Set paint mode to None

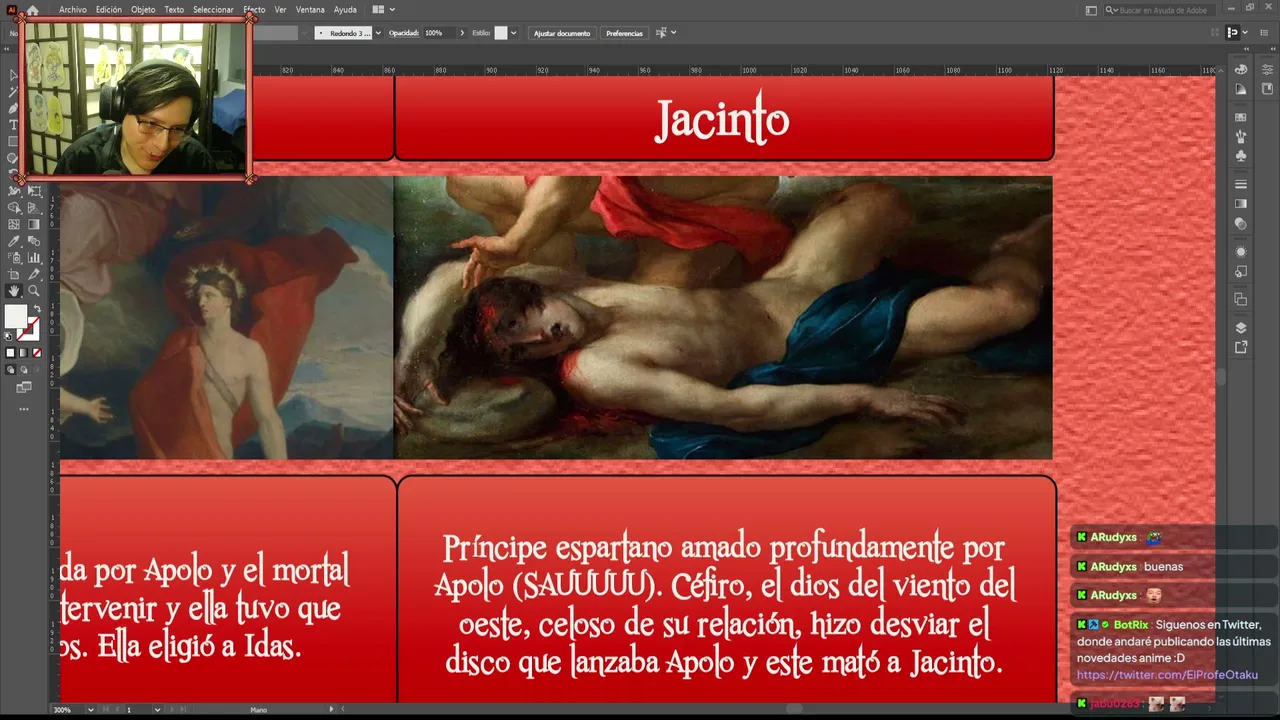coord(37,353)
